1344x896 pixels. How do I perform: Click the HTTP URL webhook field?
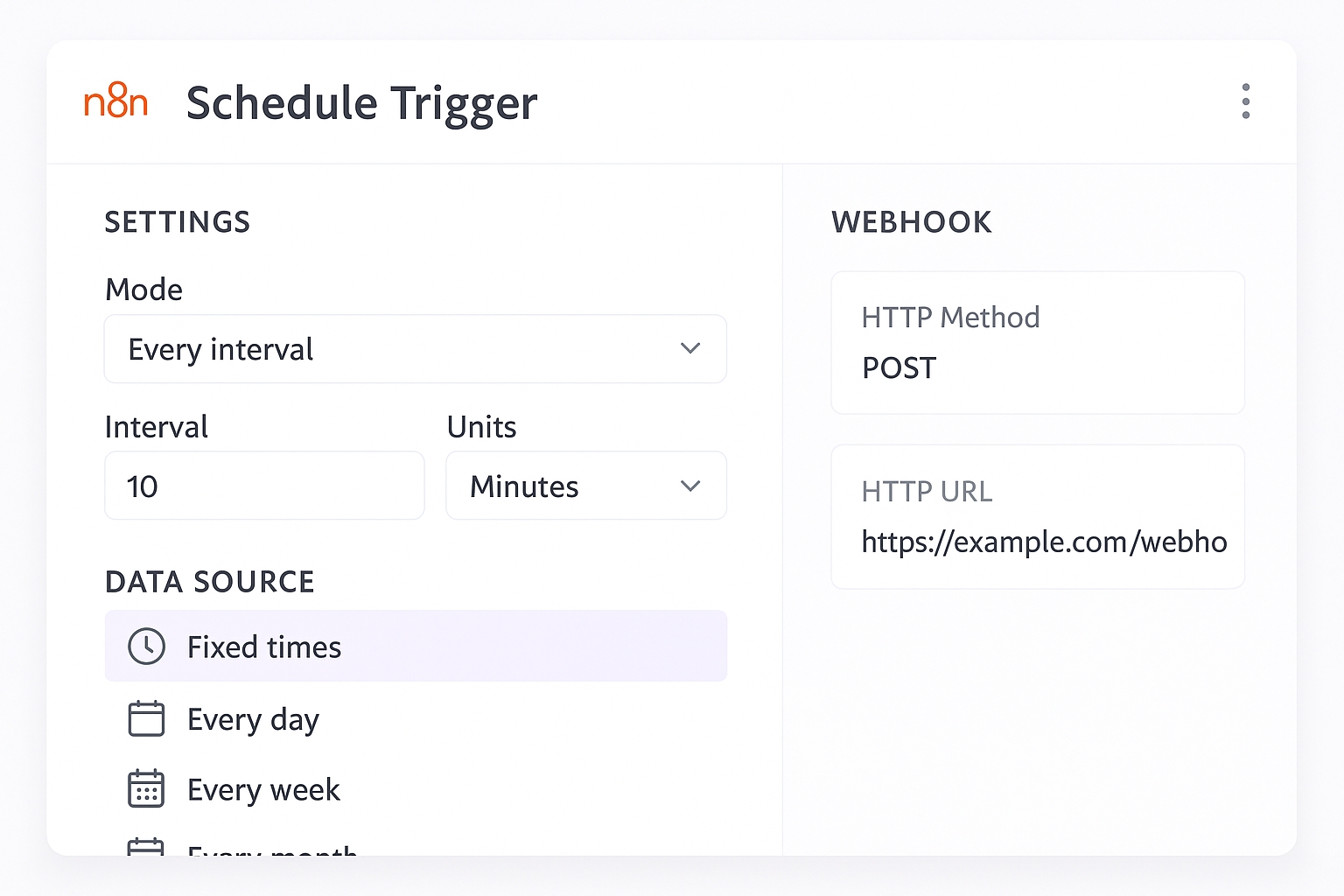click(x=1038, y=517)
